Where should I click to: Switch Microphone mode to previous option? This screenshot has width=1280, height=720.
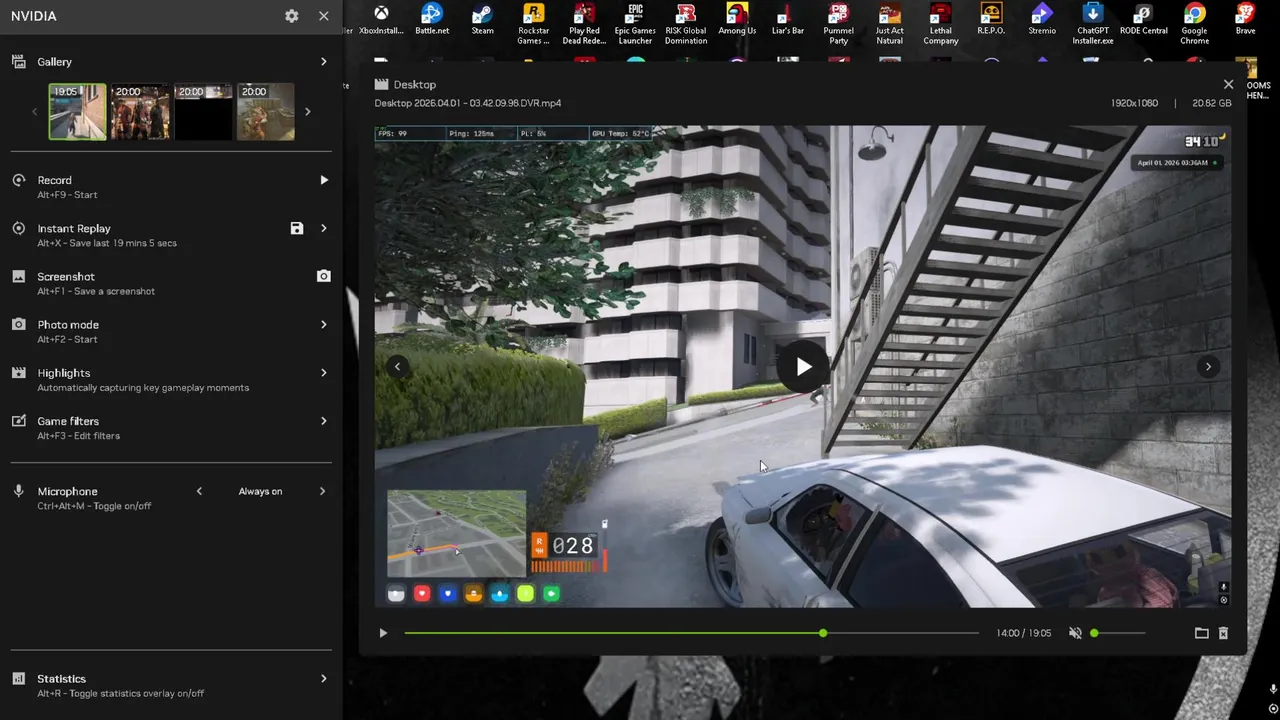199,491
